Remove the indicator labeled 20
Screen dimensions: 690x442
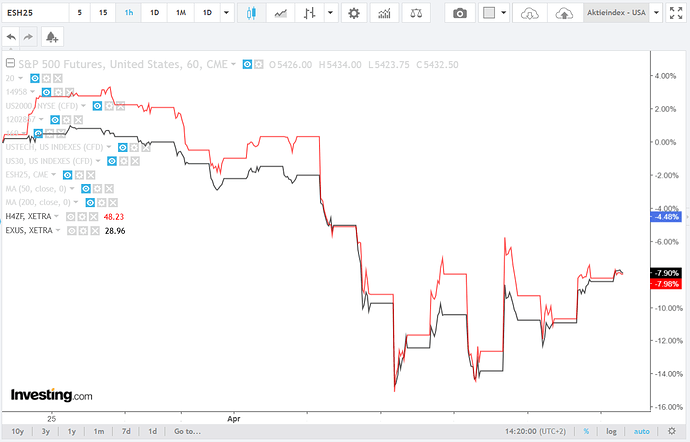(x=58, y=78)
